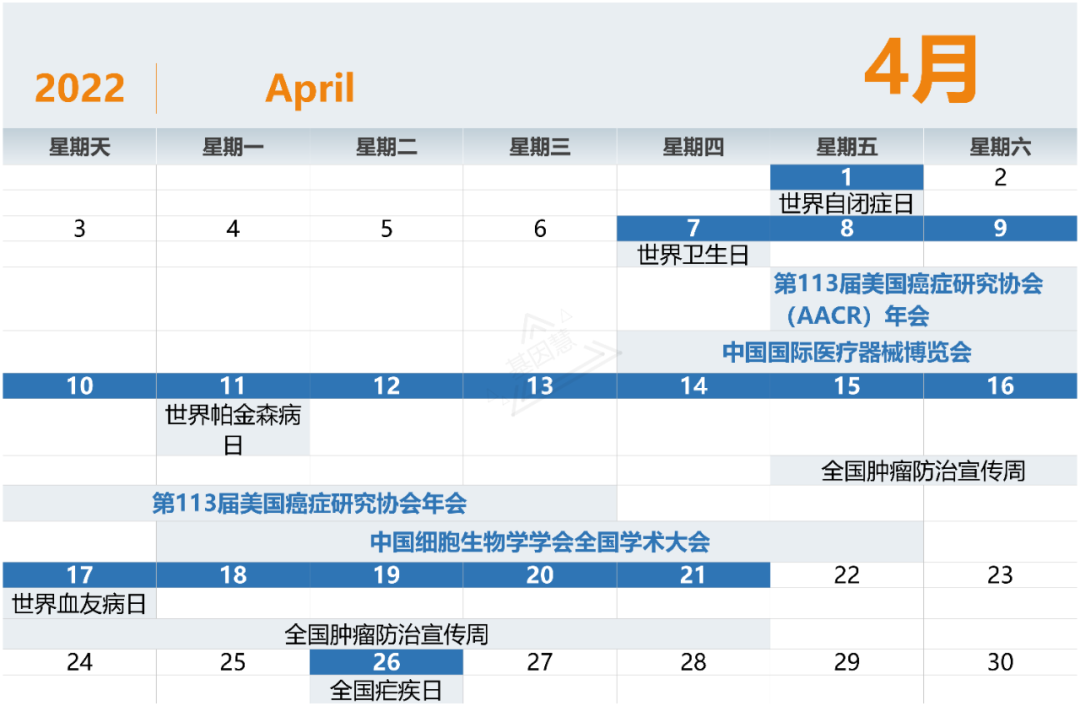Select the date 17 cell
Screen dimensions: 1080x706
coord(79,575)
